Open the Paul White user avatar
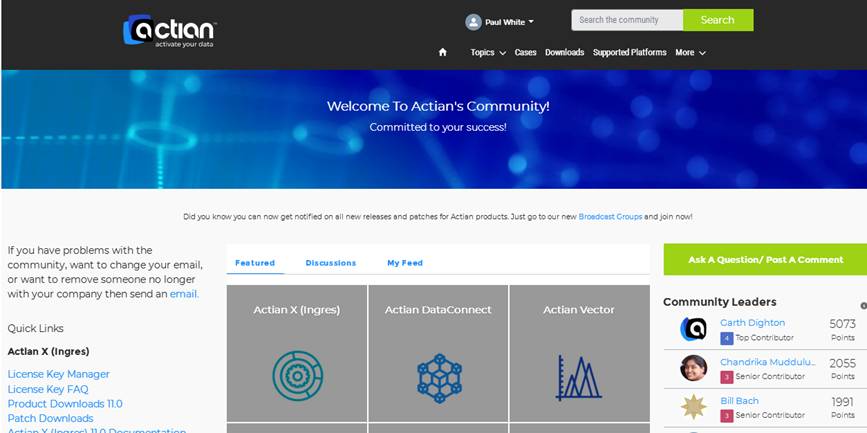Image resolution: width=867 pixels, height=433 pixels. coord(473,22)
